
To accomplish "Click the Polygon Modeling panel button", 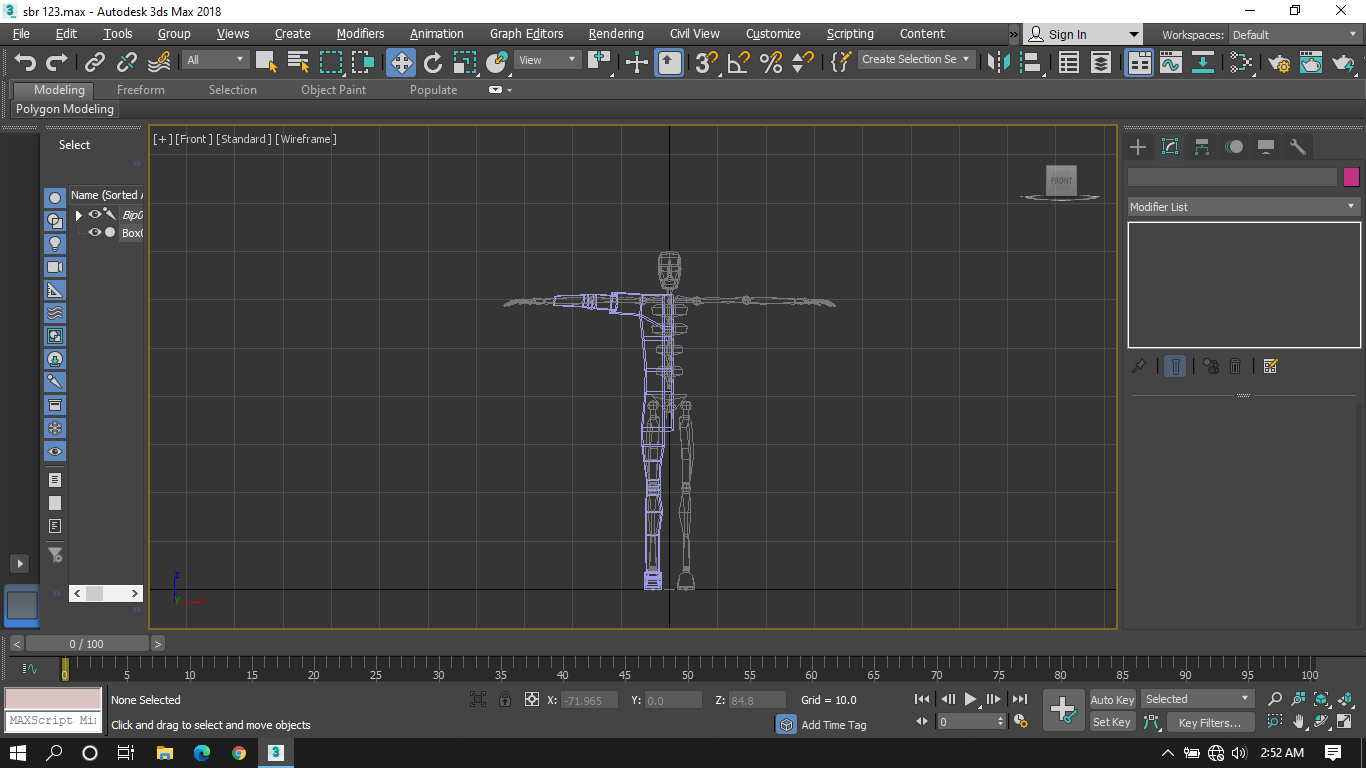I will tap(65, 109).
